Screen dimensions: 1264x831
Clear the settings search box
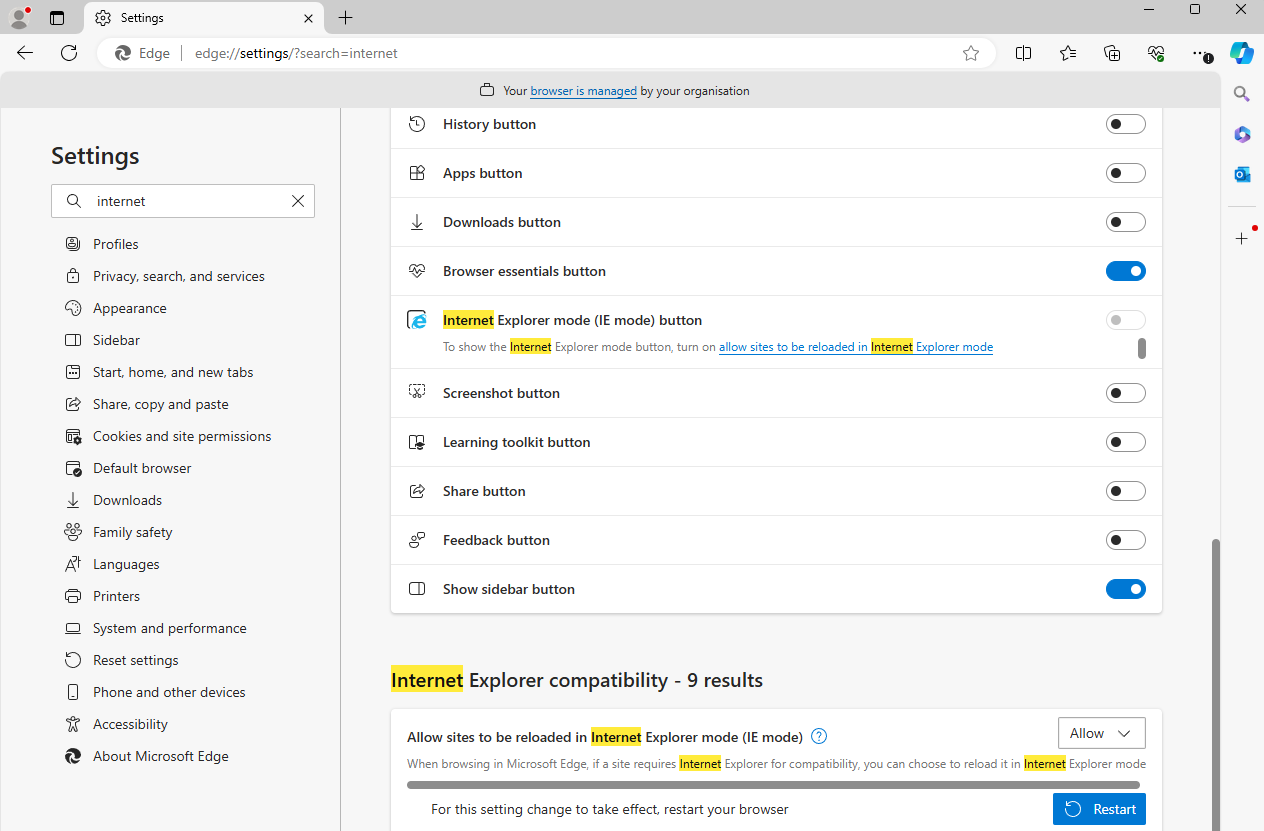coord(298,201)
